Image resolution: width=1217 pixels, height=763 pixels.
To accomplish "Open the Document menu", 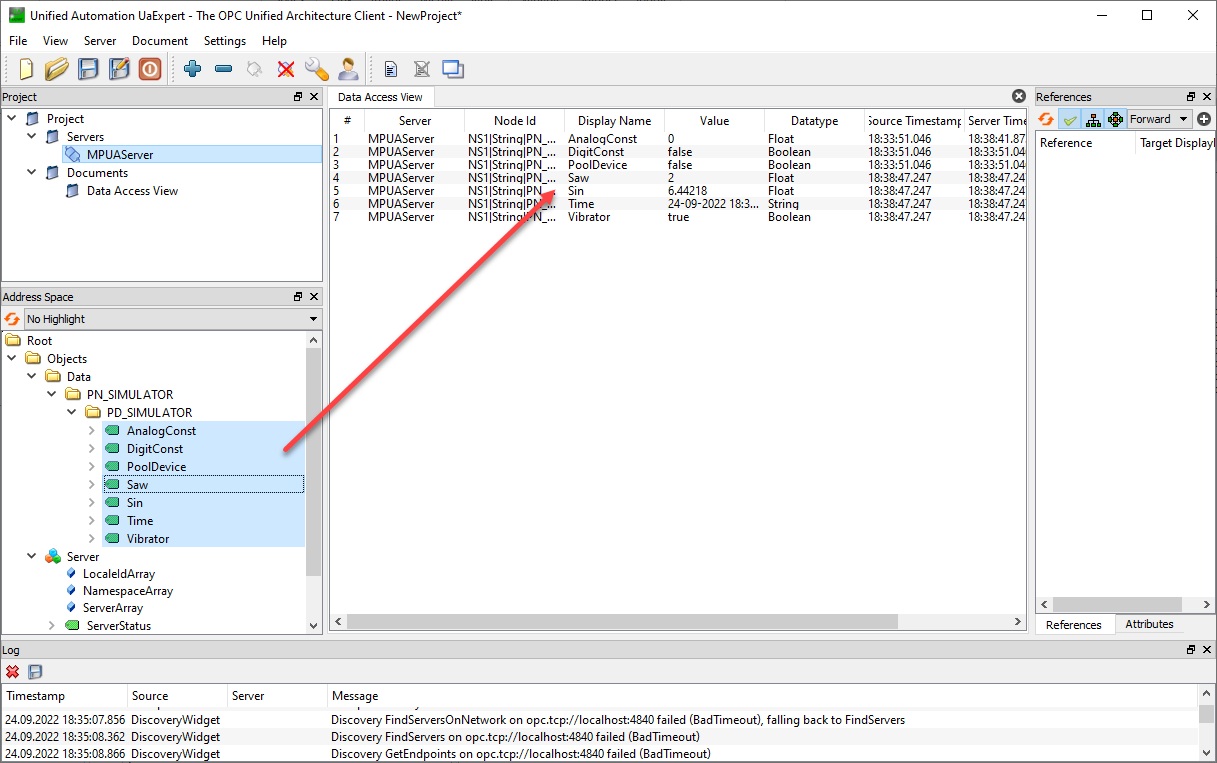I will click(160, 41).
